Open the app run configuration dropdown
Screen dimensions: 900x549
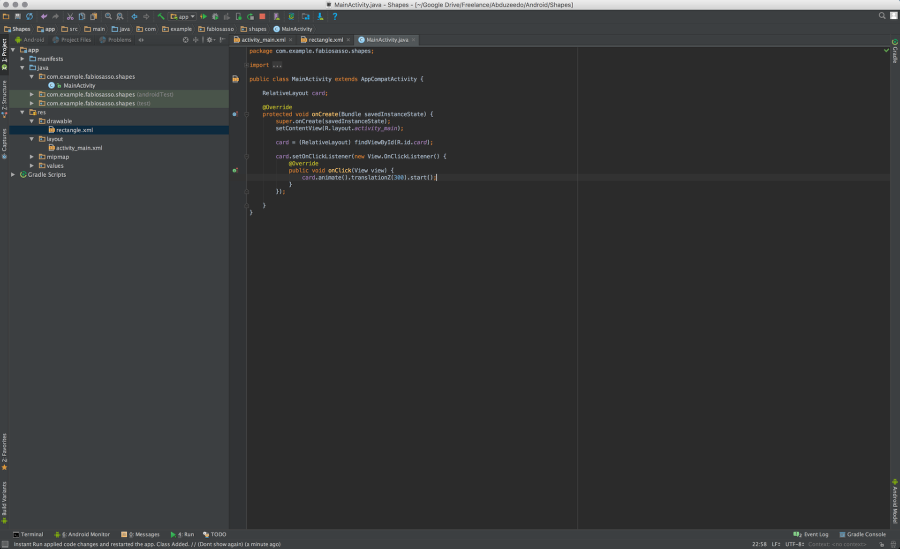(x=183, y=17)
